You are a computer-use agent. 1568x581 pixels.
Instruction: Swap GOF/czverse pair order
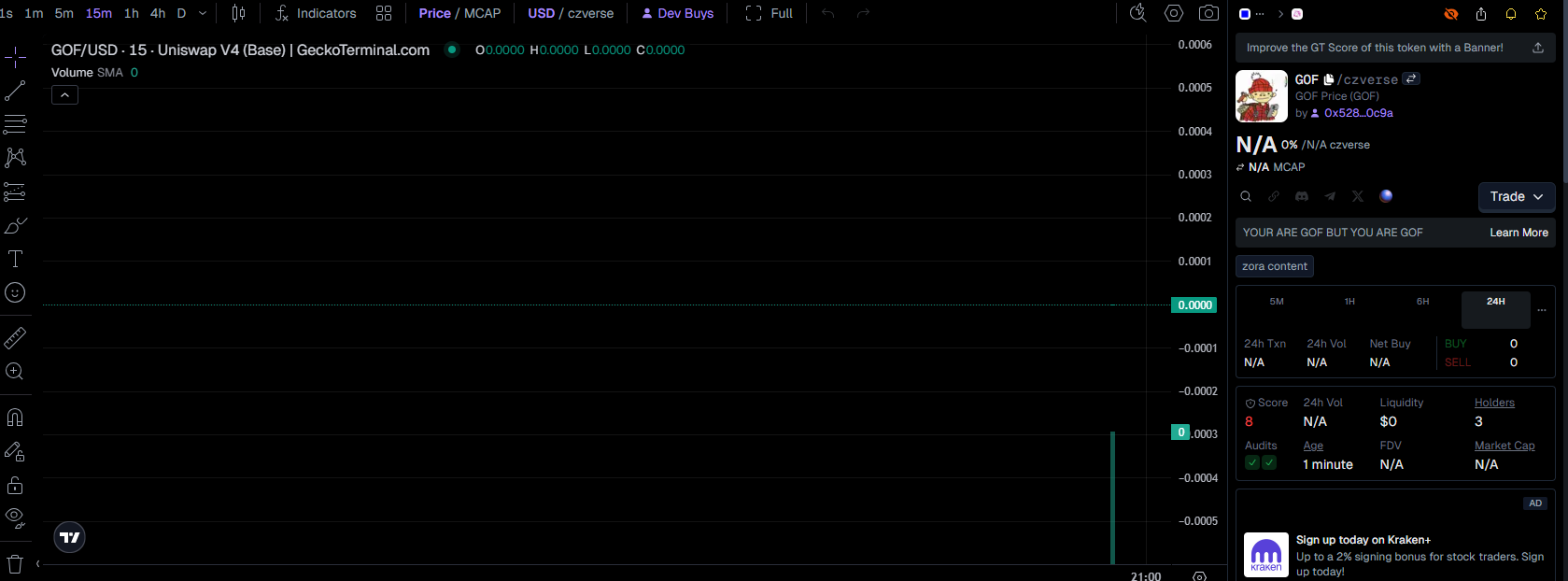[1411, 78]
